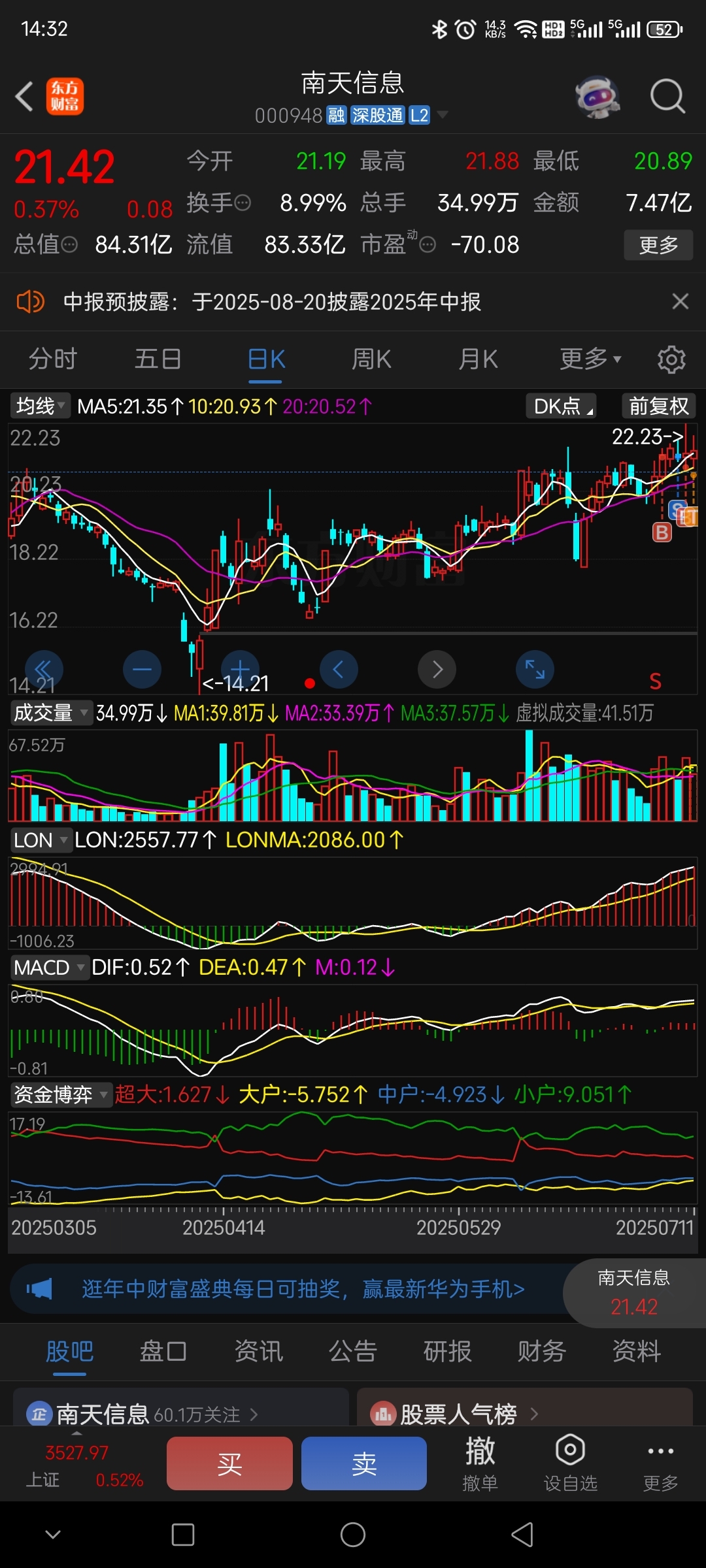The image size is (706, 1568).
Task: Open the MACD indicator dropdown
Action: [x=49, y=968]
